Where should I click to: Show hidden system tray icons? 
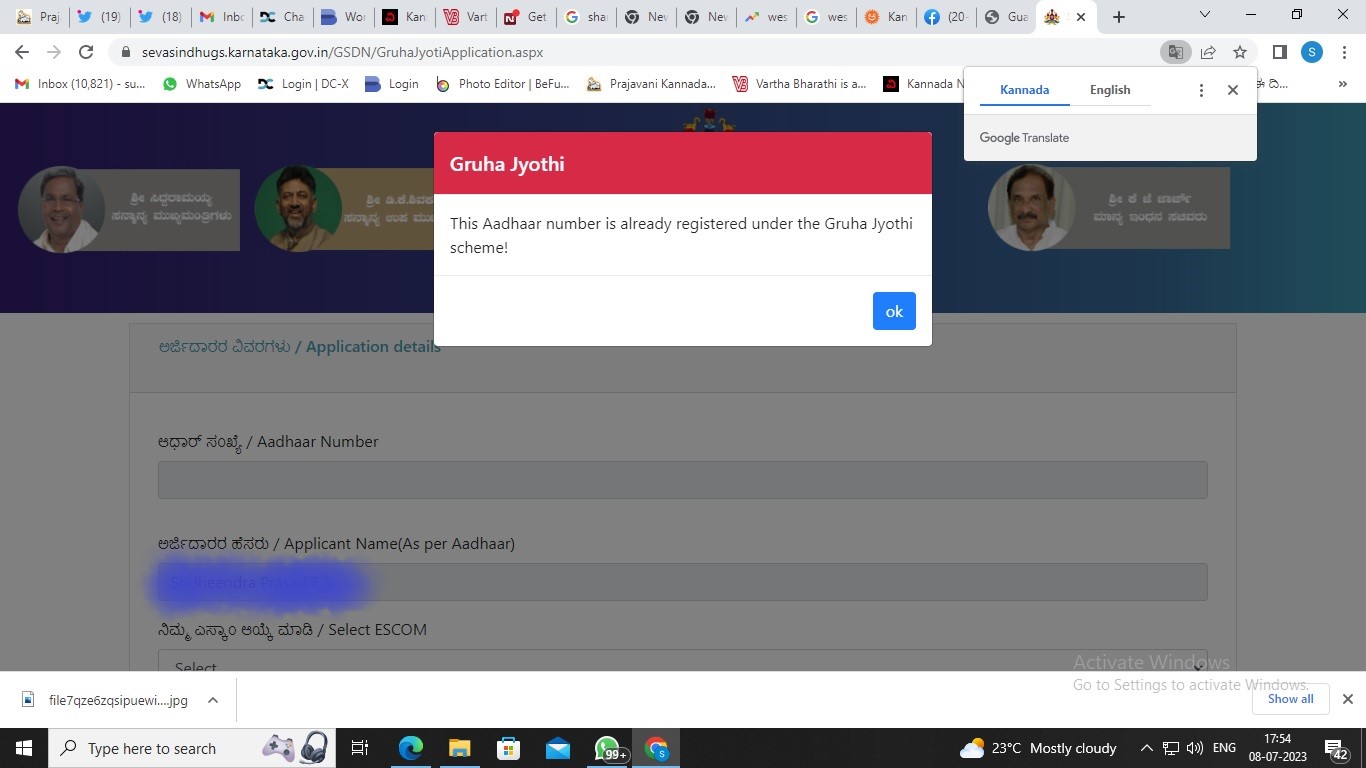(1146, 748)
